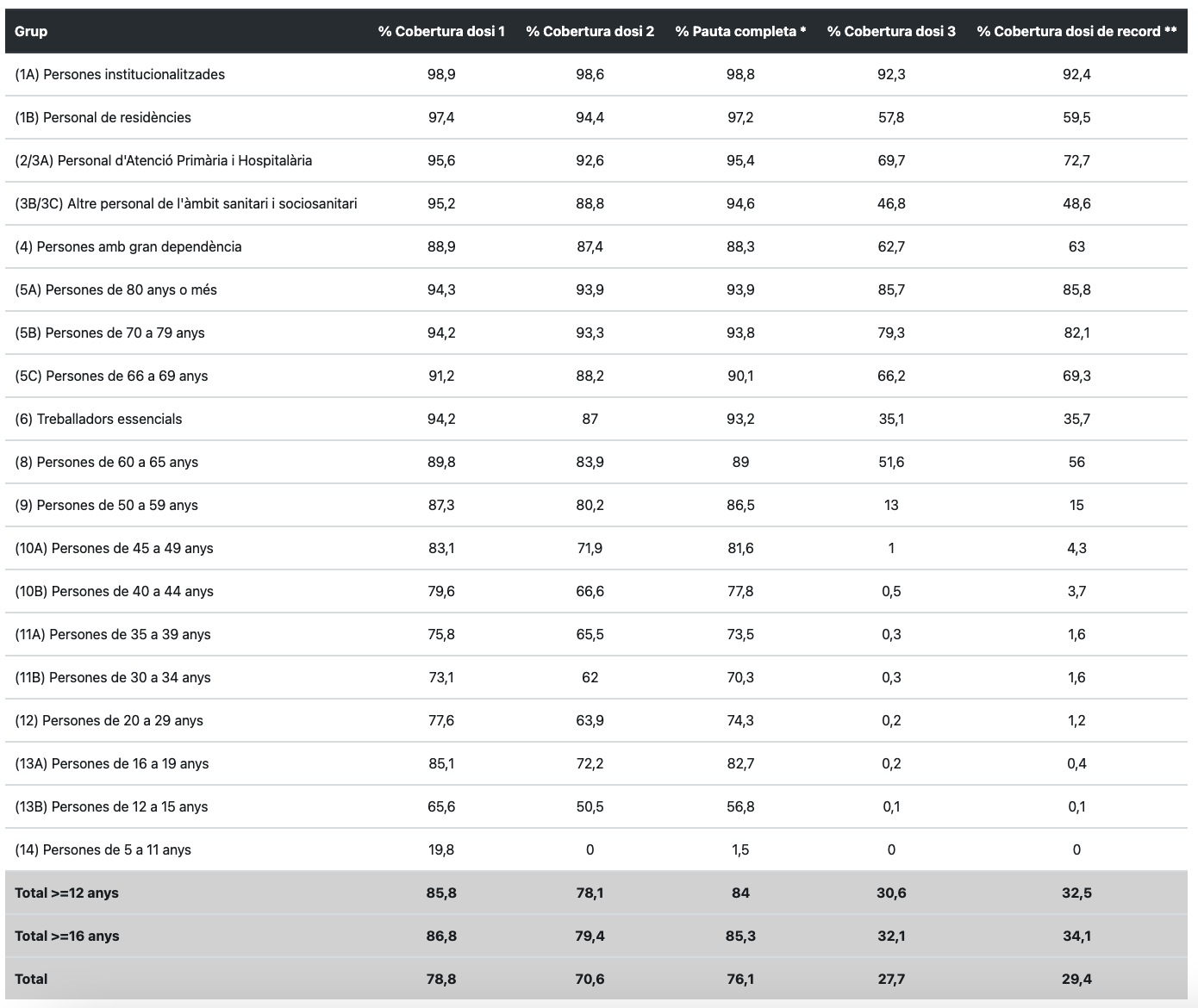
Task: Select '(12) Persones de 20 a 29 anys' label
Action: 109,720
